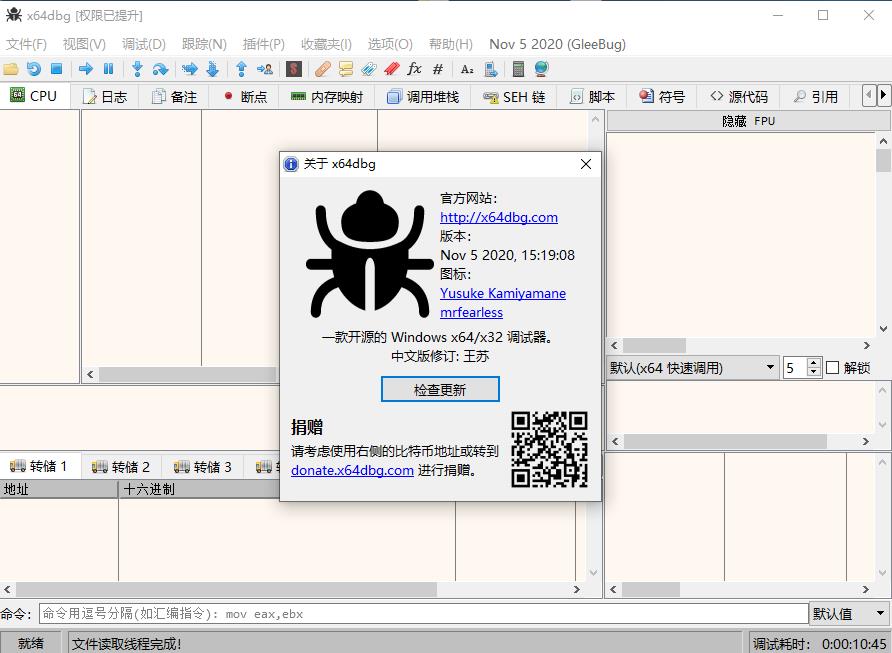Open the mrfearless link
The width and height of the screenshot is (892, 653).
(x=472, y=312)
